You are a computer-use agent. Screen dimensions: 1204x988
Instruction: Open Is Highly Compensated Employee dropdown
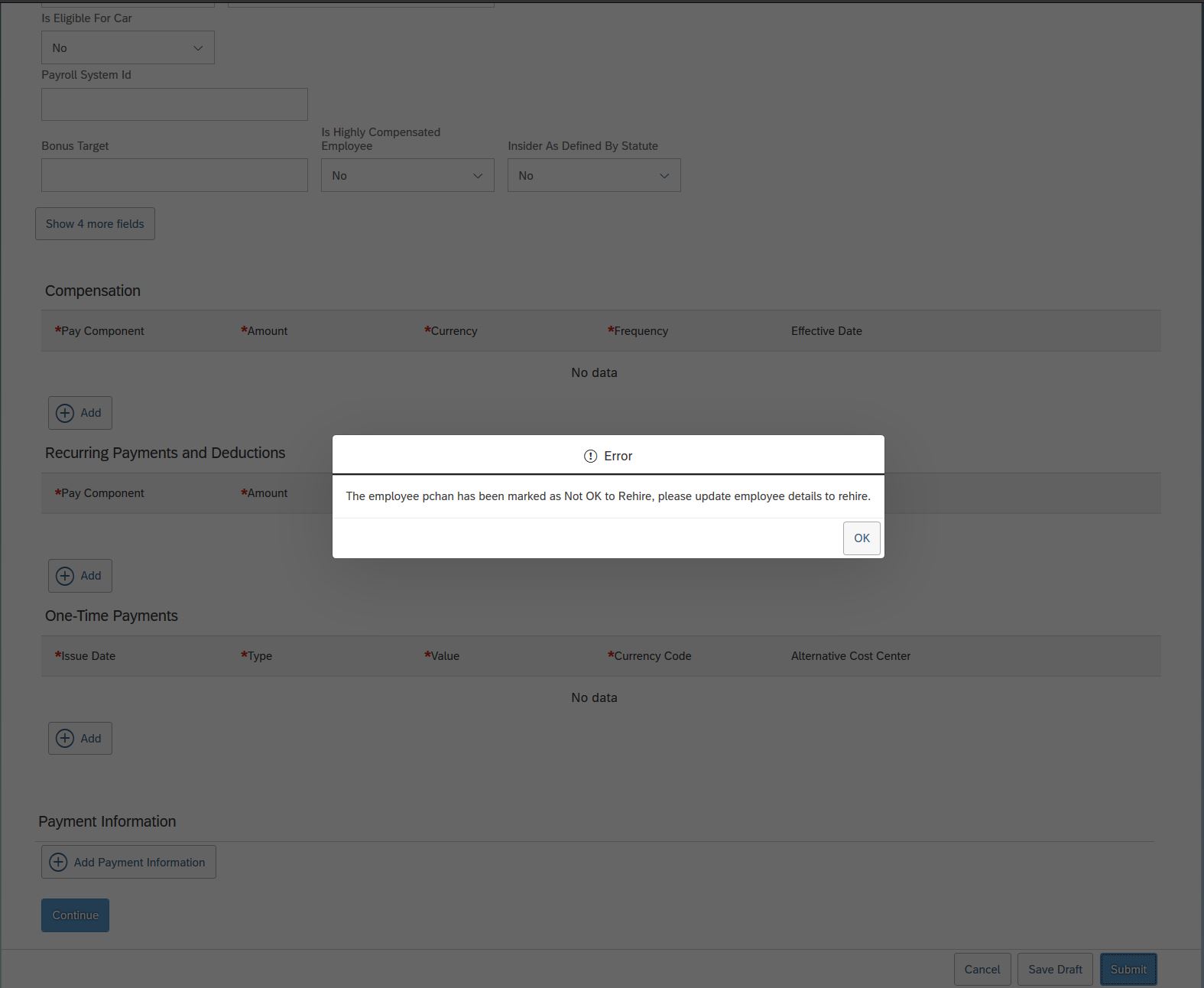(x=407, y=175)
